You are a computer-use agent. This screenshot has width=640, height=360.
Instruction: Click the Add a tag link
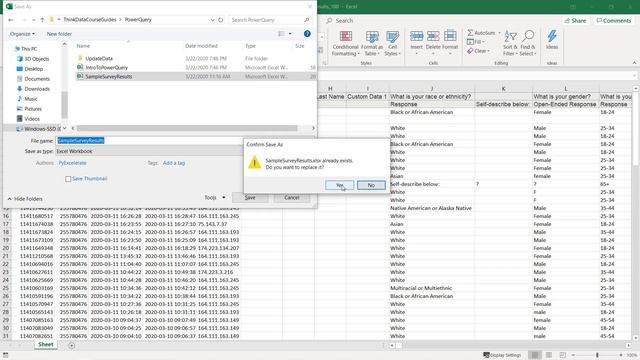tap(174, 163)
